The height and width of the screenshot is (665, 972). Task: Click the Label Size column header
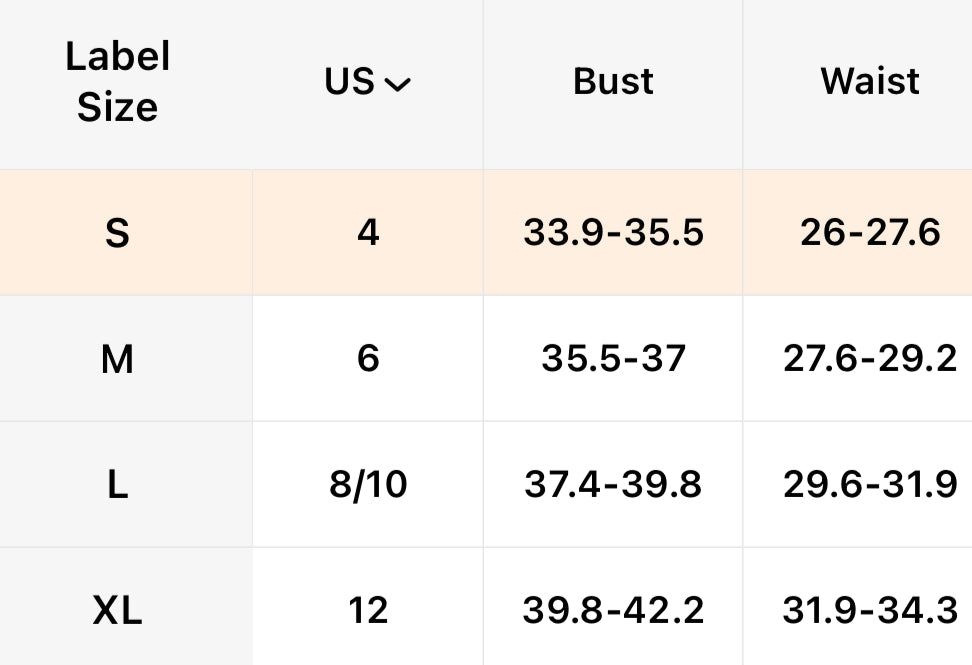pos(117,82)
